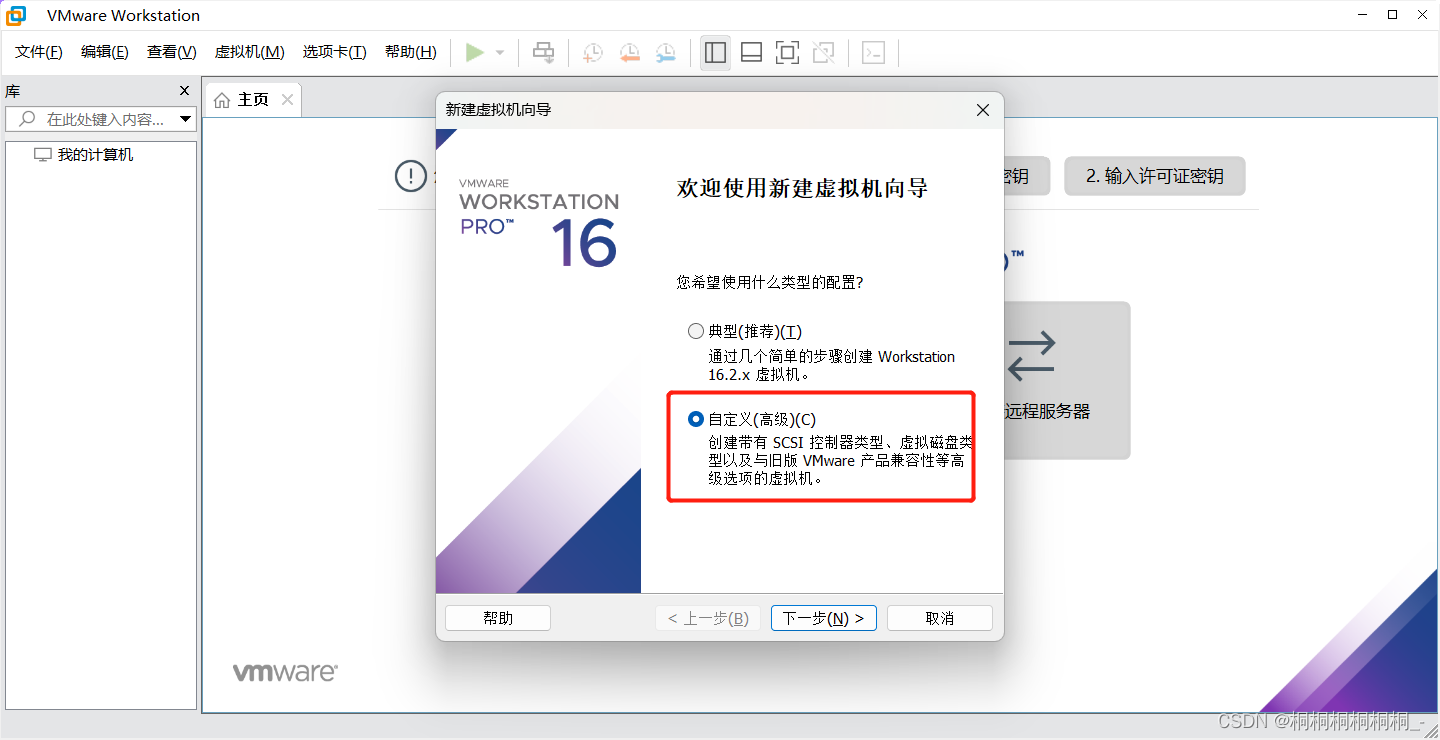1440x740 pixels.
Task: Click the 2. 输入许可证密钥 button
Action: pos(1155,176)
